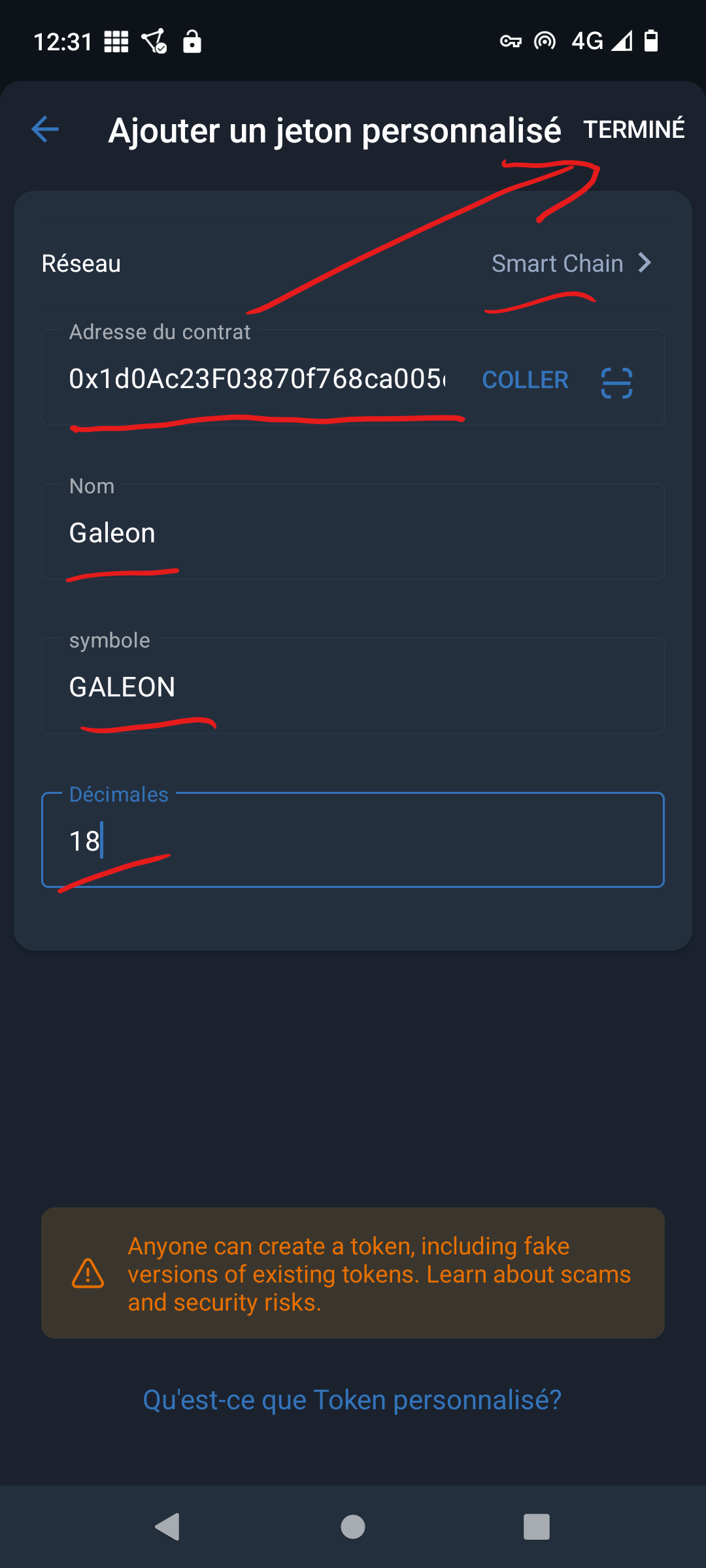Focus the Nom field containing Galeon
706x1568 pixels.
click(353, 532)
